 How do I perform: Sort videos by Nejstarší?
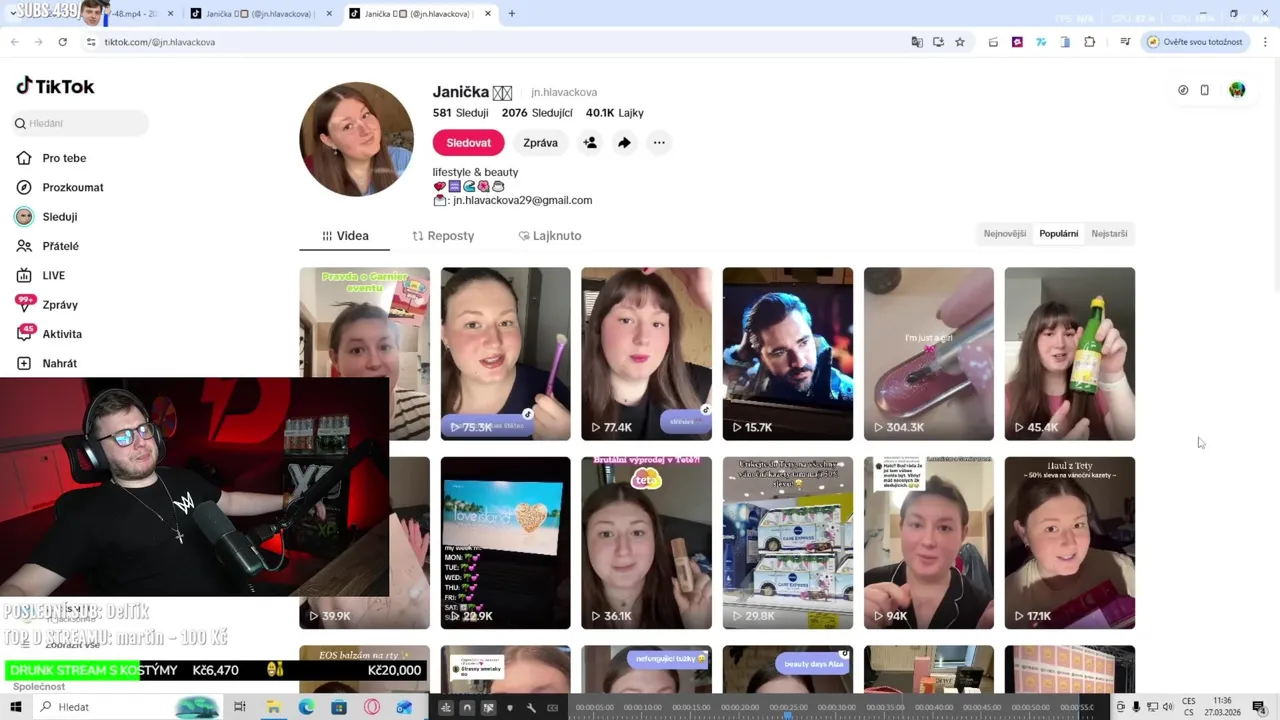[x=1109, y=234]
